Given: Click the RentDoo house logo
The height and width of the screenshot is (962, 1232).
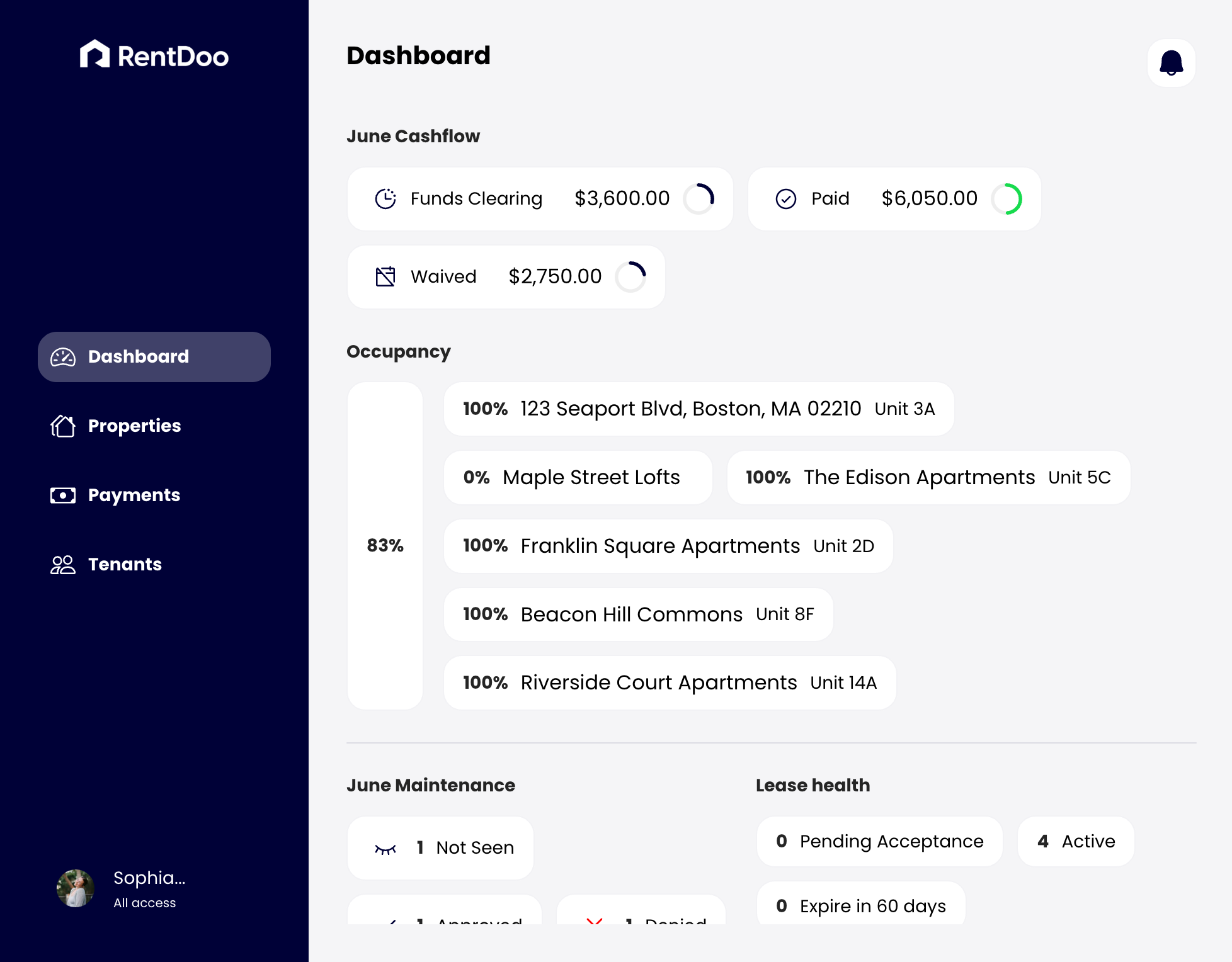Looking at the screenshot, I should click(94, 54).
